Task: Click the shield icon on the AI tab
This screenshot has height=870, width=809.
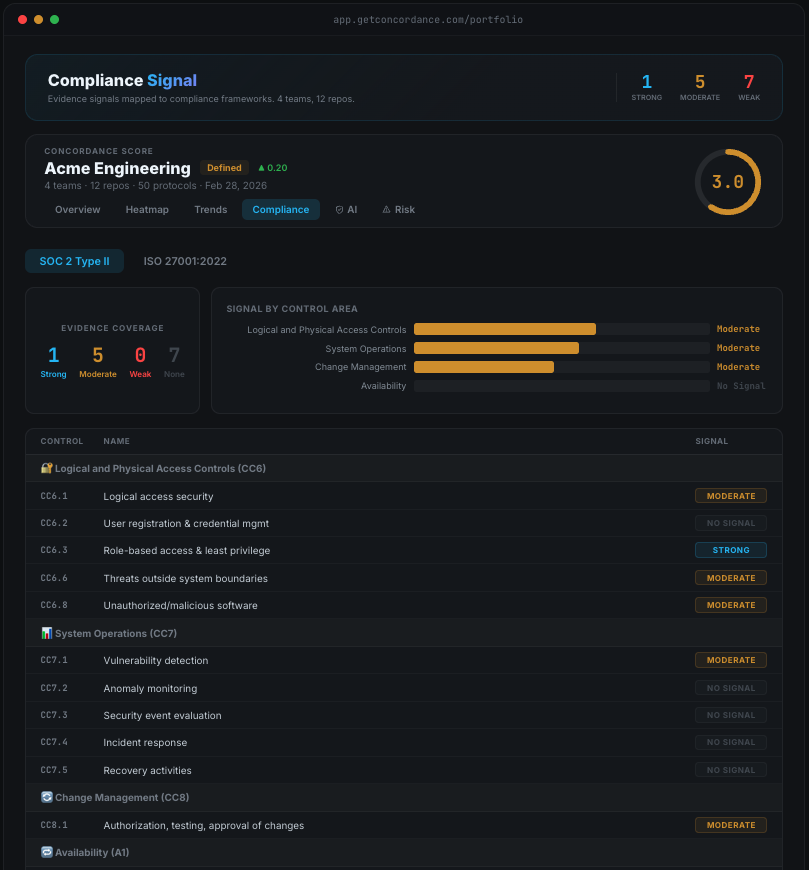Action: tap(339, 210)
